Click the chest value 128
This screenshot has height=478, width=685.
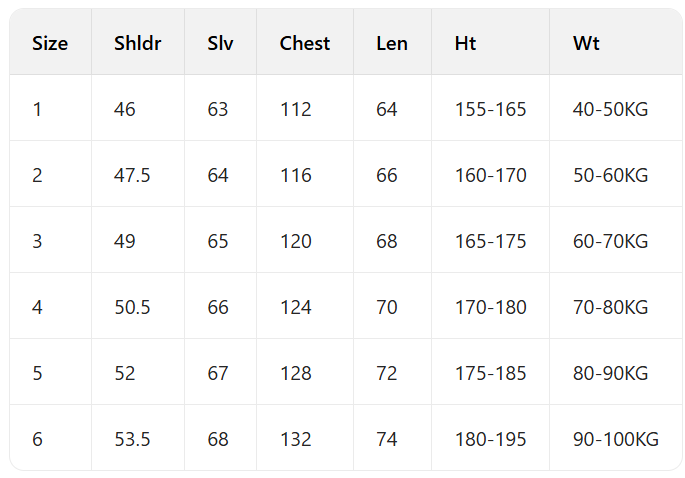296,373
